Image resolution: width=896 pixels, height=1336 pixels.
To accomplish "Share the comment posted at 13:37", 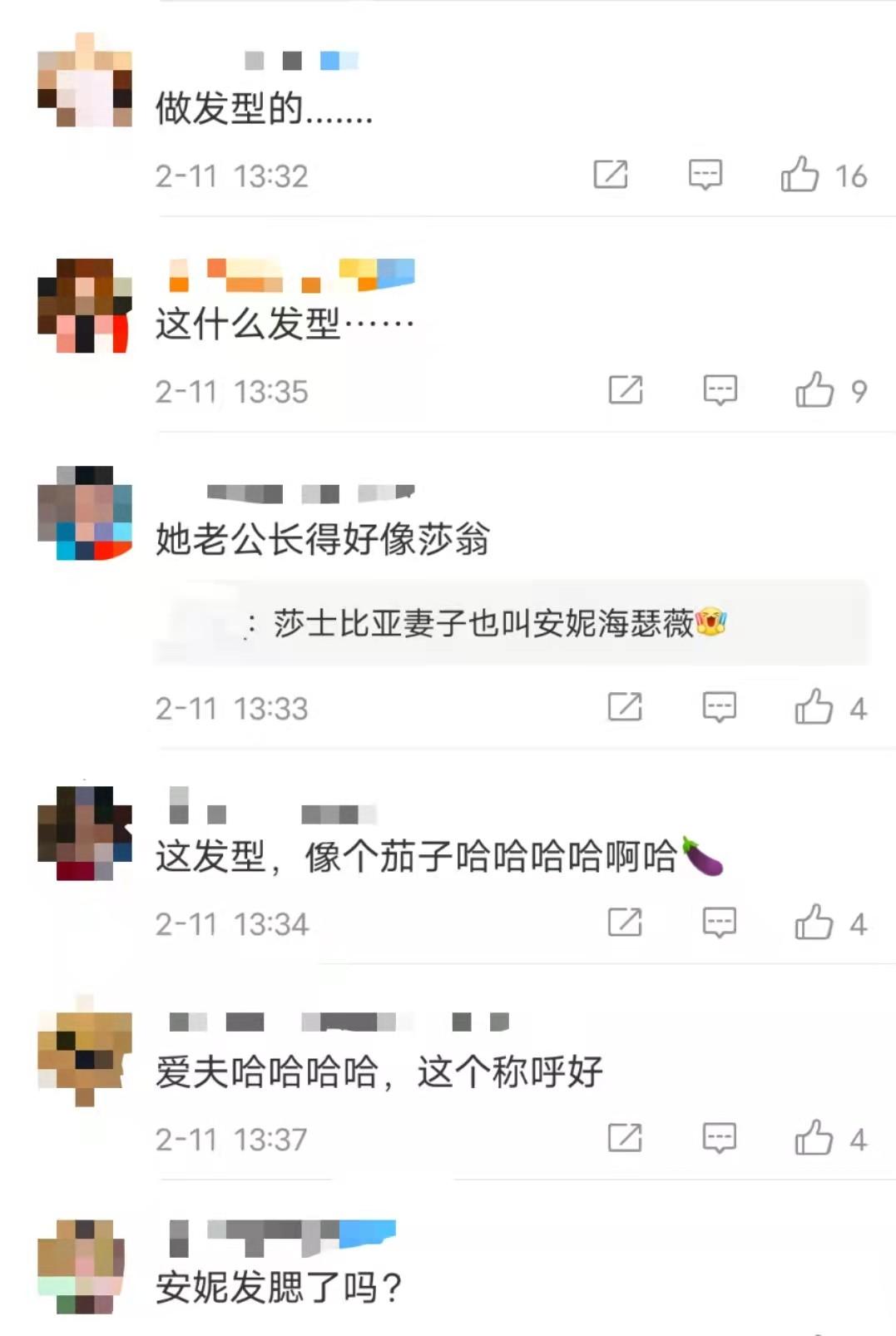I will (624, 1138).
